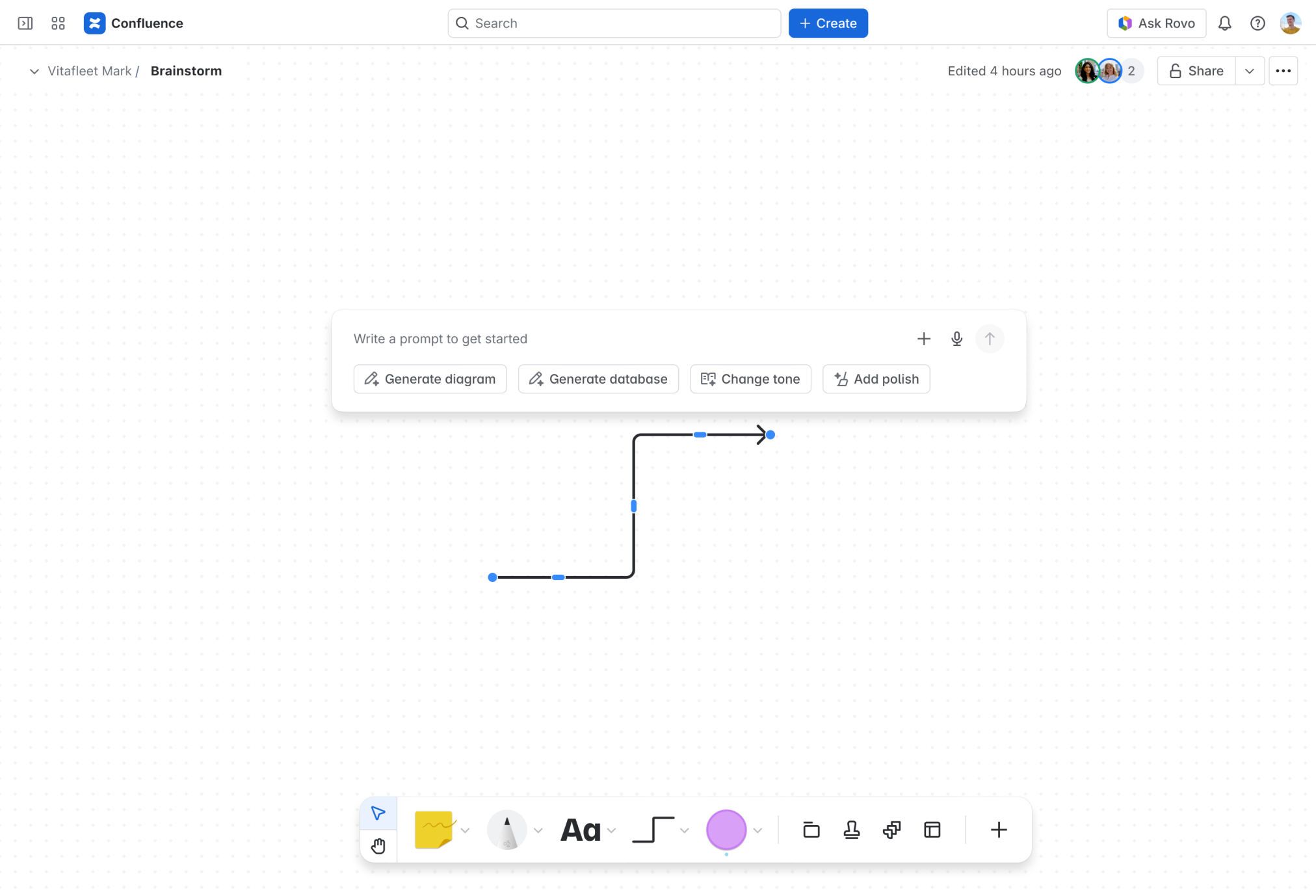The width and height of the screenshot is (1316, 896).
Task: Expand text tool options chevron
Action: coord(611,830)
